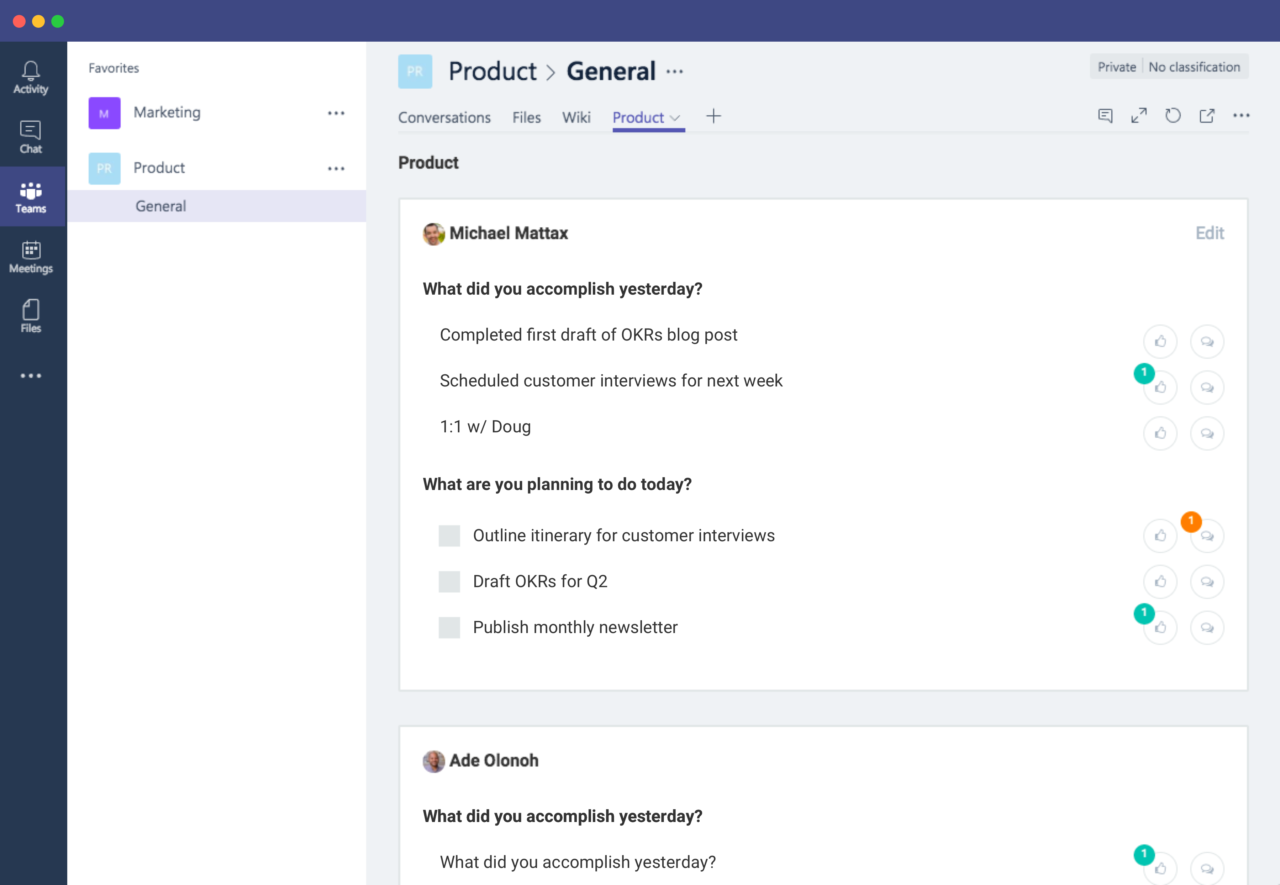Viewport: 1280px width, 885px height.
Task: Switch to the Conversations tab
Action: tap(444, 117)
